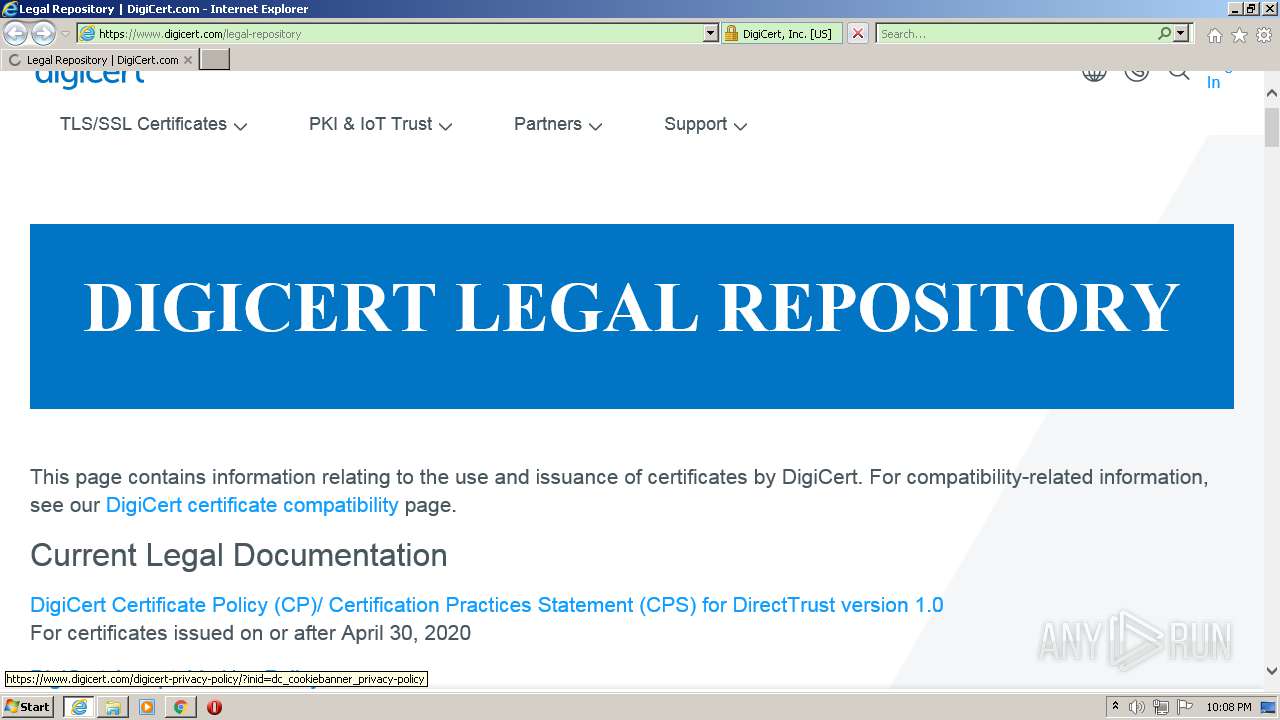Click the 10:08 PM taskbar clock
This screenshot has height=720, width=1280.
(x=1229, y=707)
